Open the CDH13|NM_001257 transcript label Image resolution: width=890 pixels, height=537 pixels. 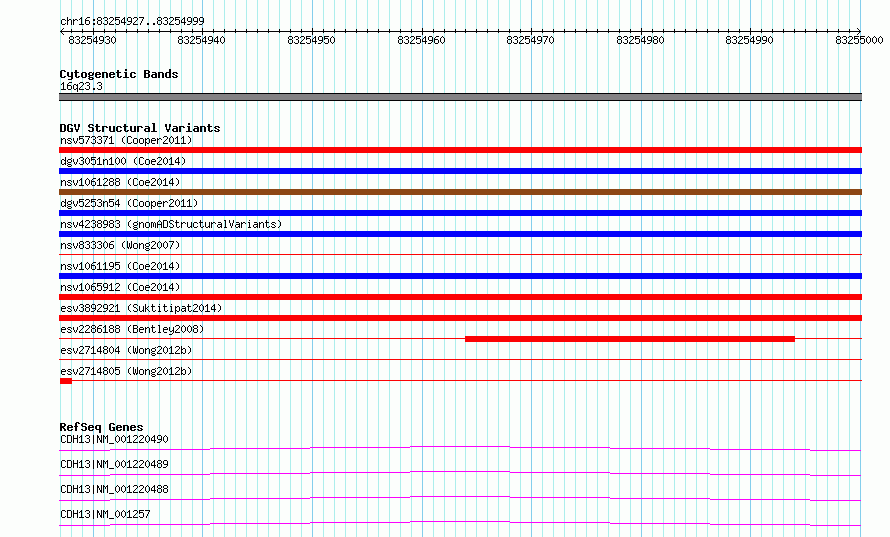tap(105, 514)
